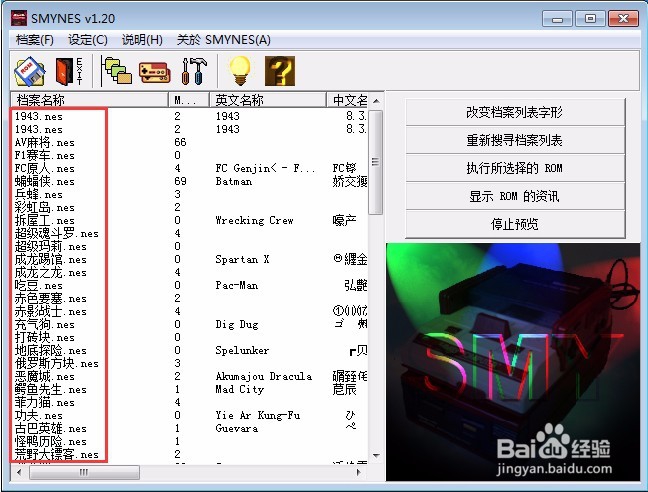Select 地底探险.nes in the file list
The height and width of the screenshot is (492, 648).
click(50, 351)
